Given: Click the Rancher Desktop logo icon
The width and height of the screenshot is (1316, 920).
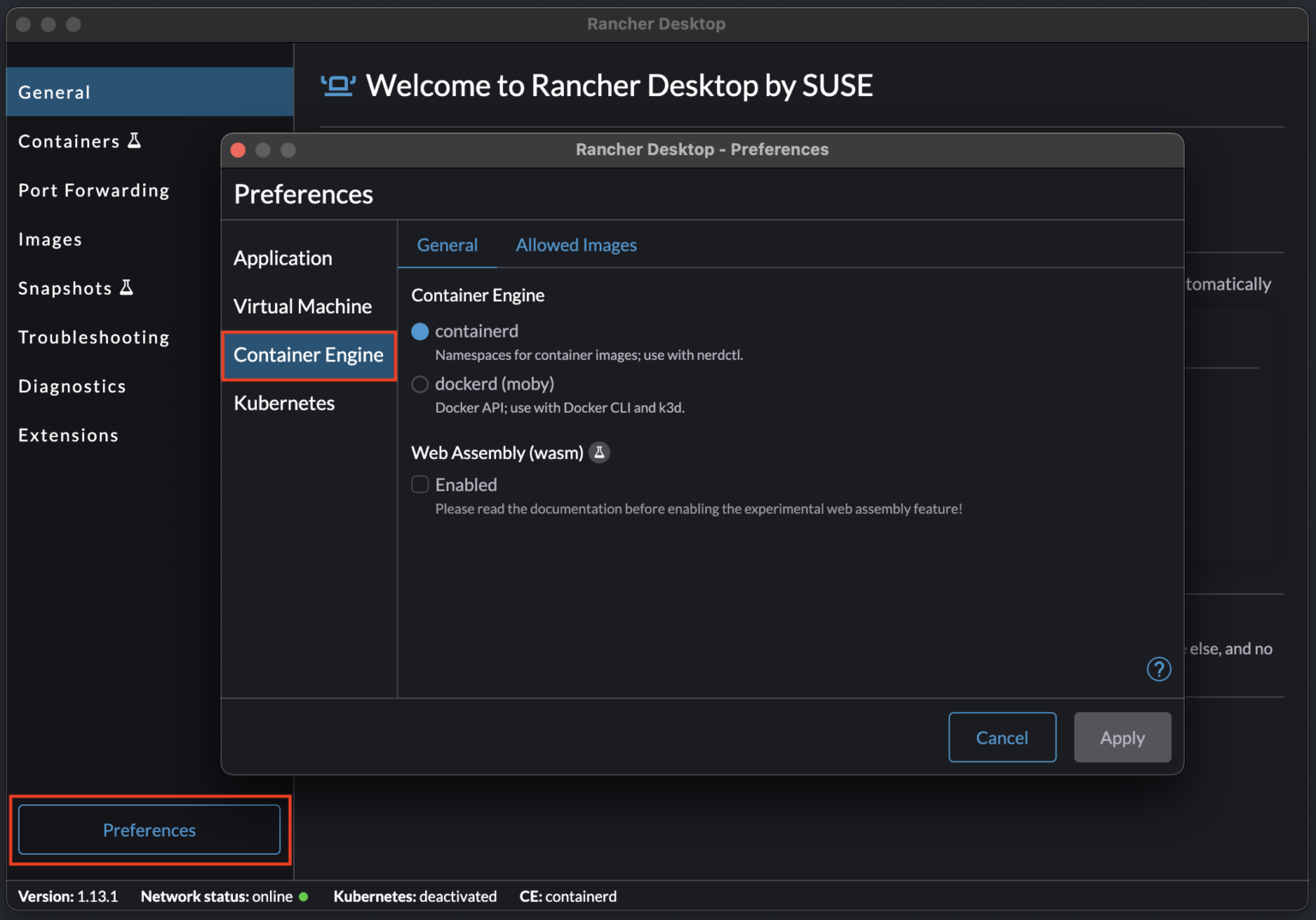Looking at the screenshot, I should (338, 86).
